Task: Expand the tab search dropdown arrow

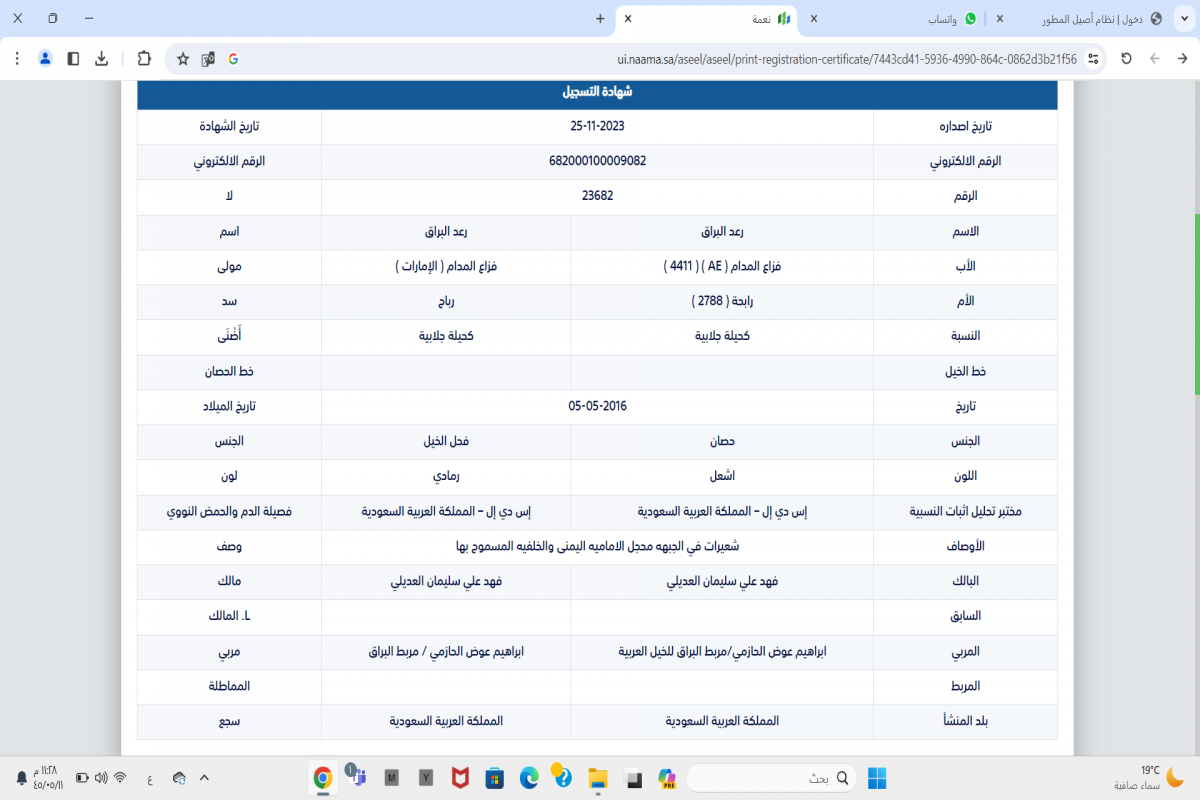Action: click(1184, 18)
